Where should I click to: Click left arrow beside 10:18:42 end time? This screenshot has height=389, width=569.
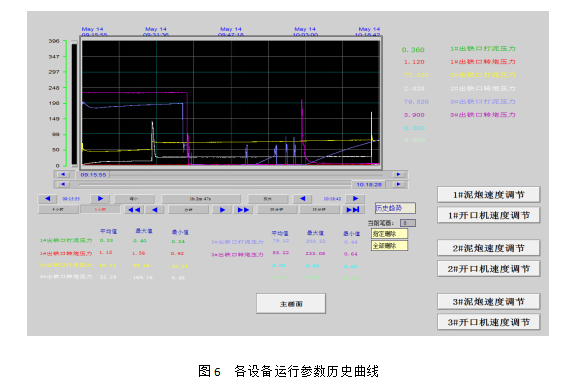[x=302, y=199]
